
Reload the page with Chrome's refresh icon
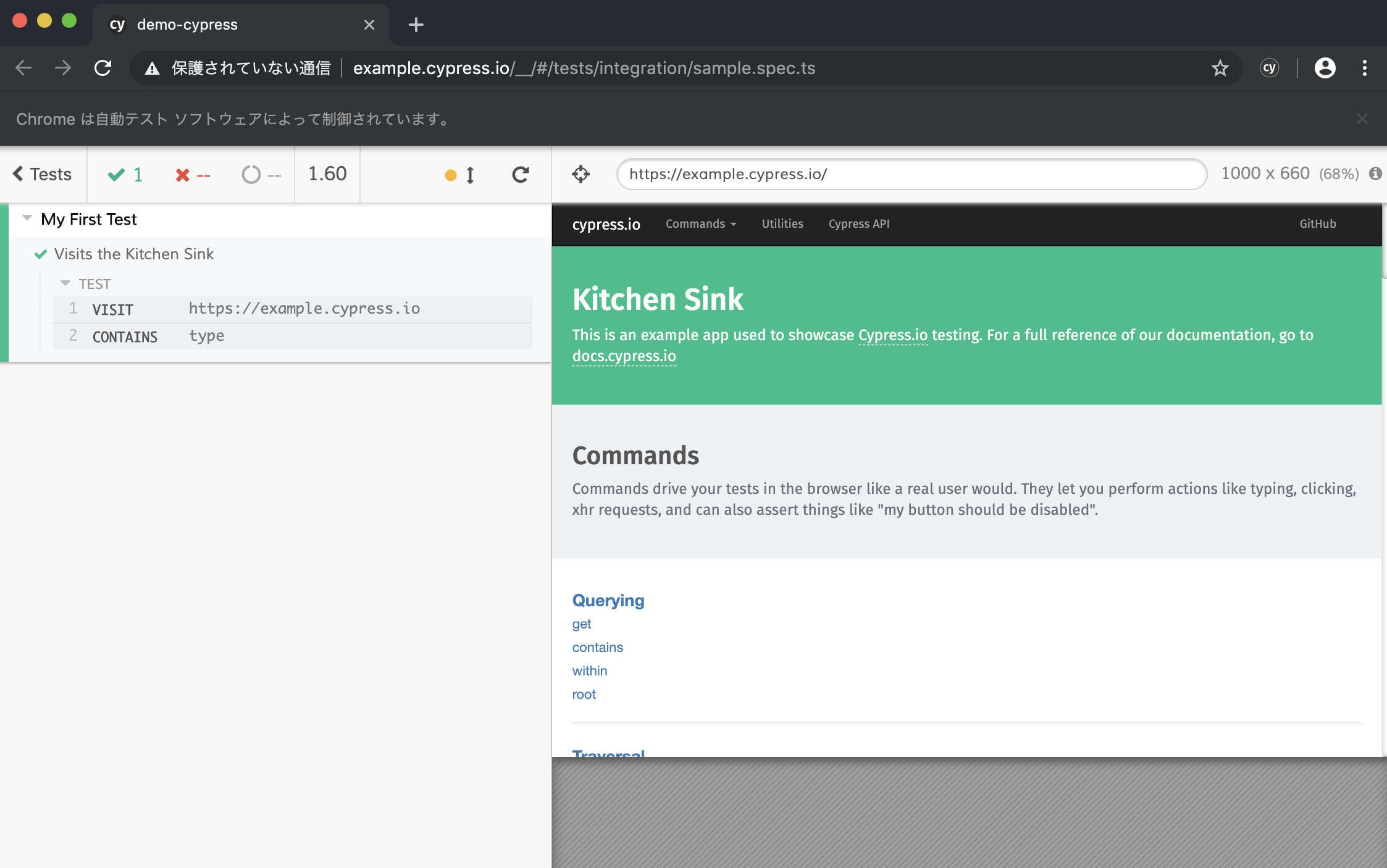pos(103,68)
